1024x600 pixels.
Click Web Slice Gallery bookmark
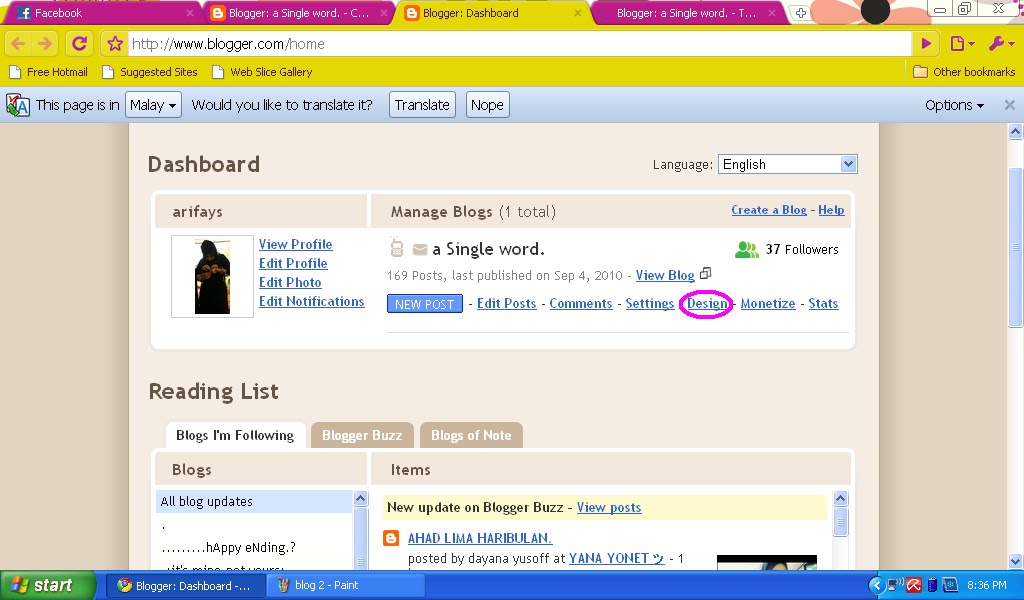[262, 72]
